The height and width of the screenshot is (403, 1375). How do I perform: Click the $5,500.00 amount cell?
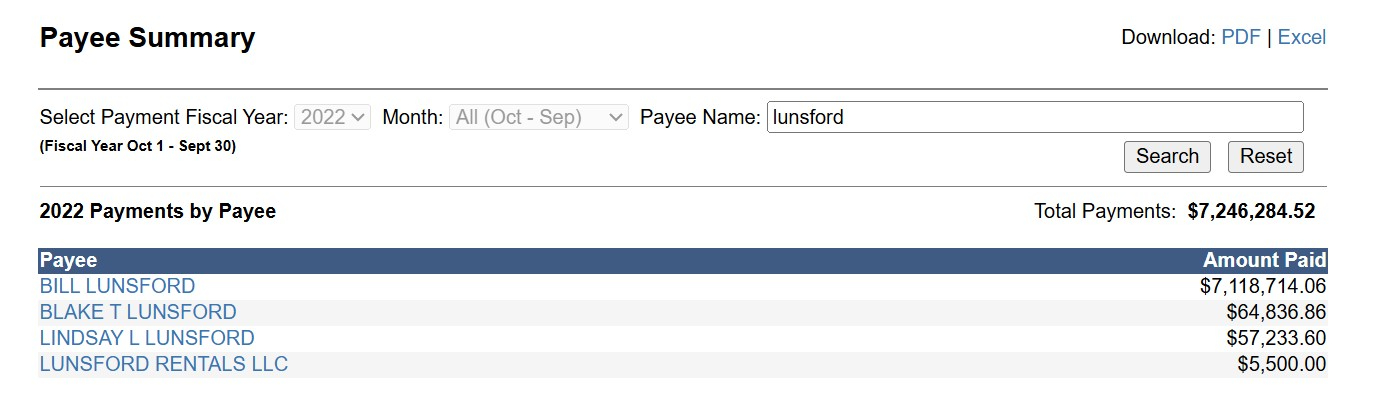point(1282,365)
